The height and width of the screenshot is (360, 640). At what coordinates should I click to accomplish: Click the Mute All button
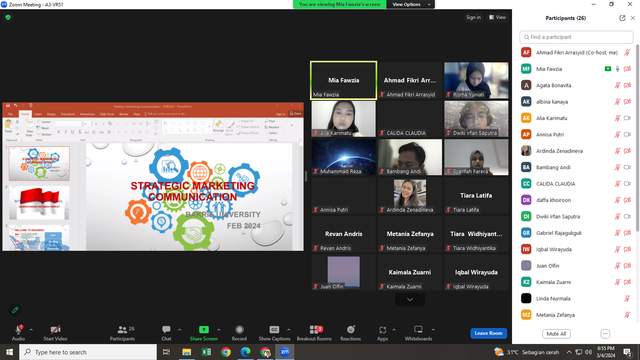556,334
